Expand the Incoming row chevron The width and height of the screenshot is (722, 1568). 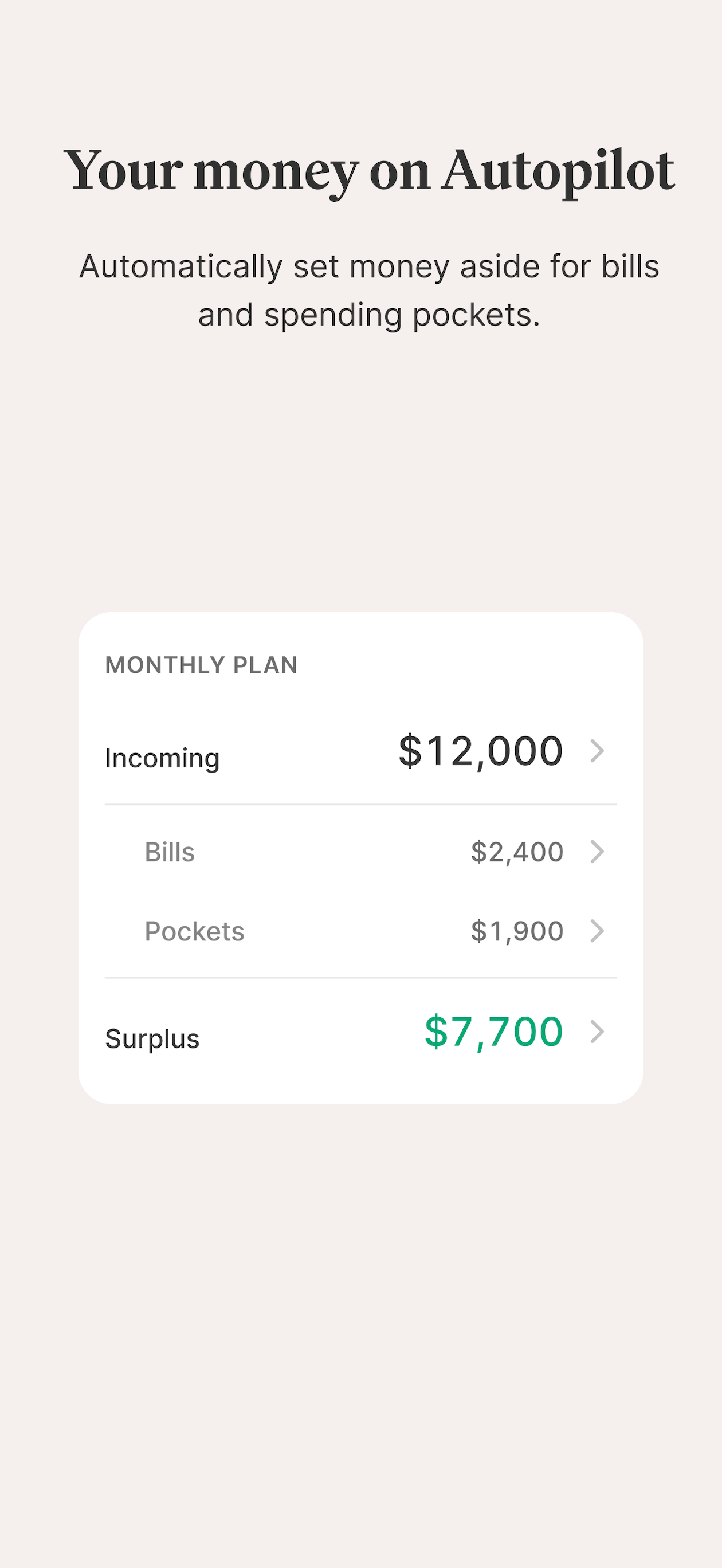click(597, 751)
